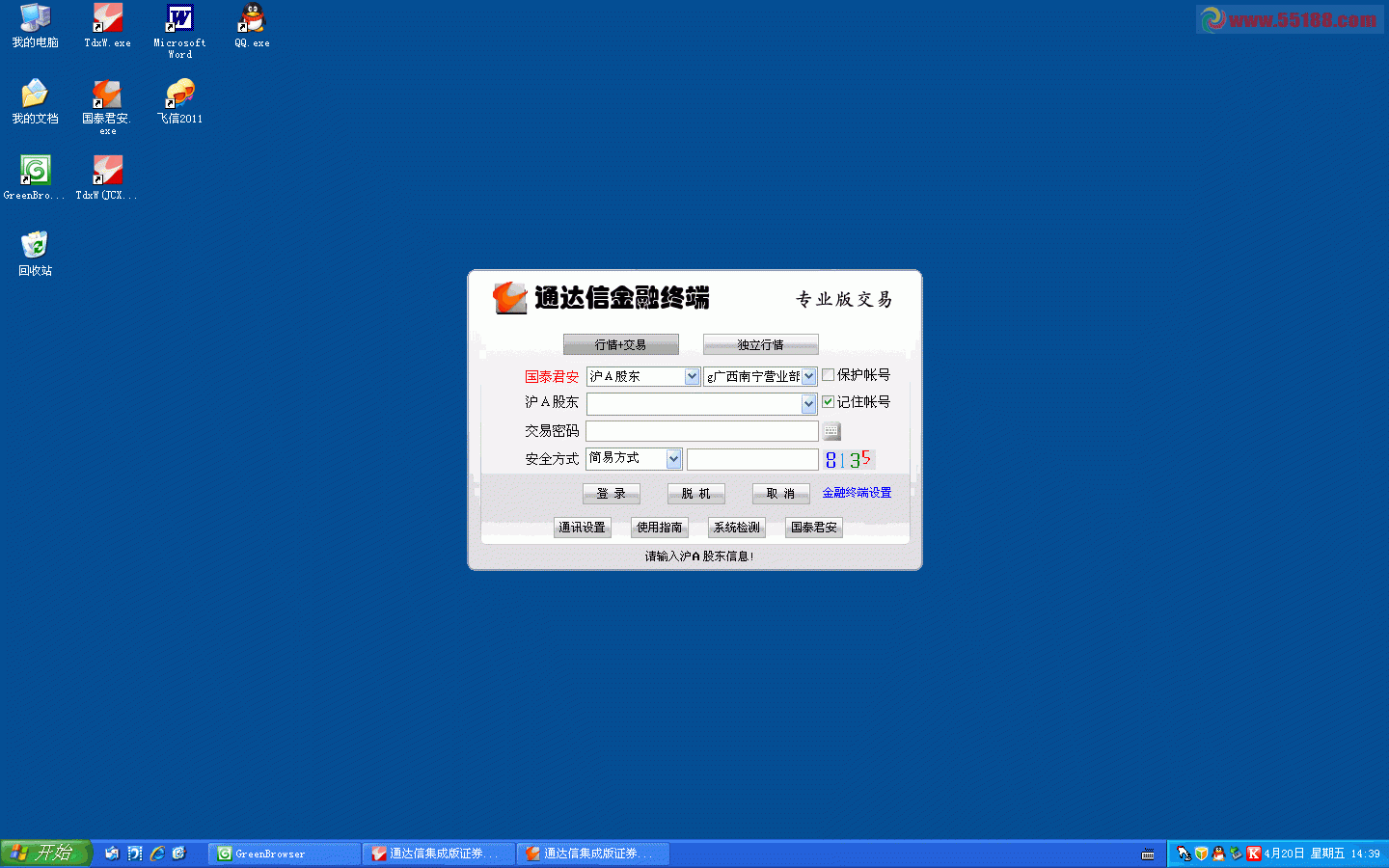Enable the 保护帐号 checkbox
Screen dimensions: 1389x868
(828, 375)
